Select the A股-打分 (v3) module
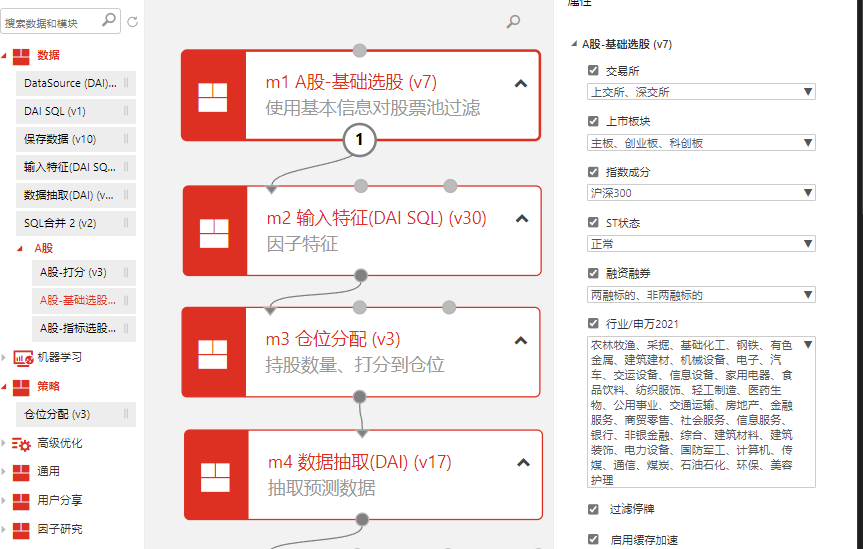This screenshot has height=549, width=863. coord(73,272)
